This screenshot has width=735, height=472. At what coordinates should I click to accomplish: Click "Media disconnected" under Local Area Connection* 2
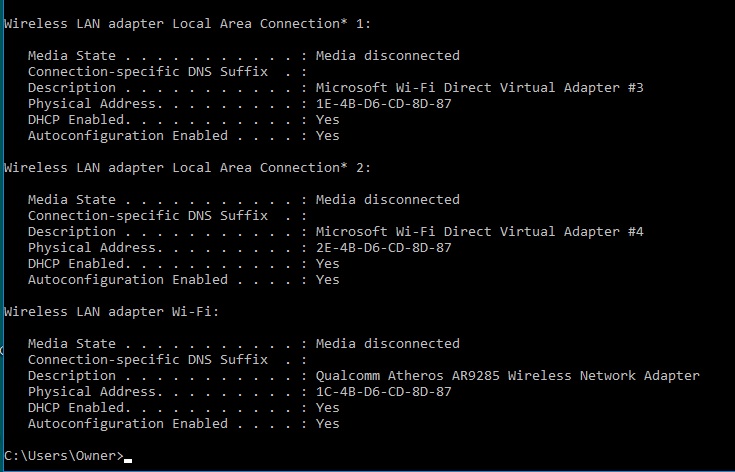pos(387,199)
